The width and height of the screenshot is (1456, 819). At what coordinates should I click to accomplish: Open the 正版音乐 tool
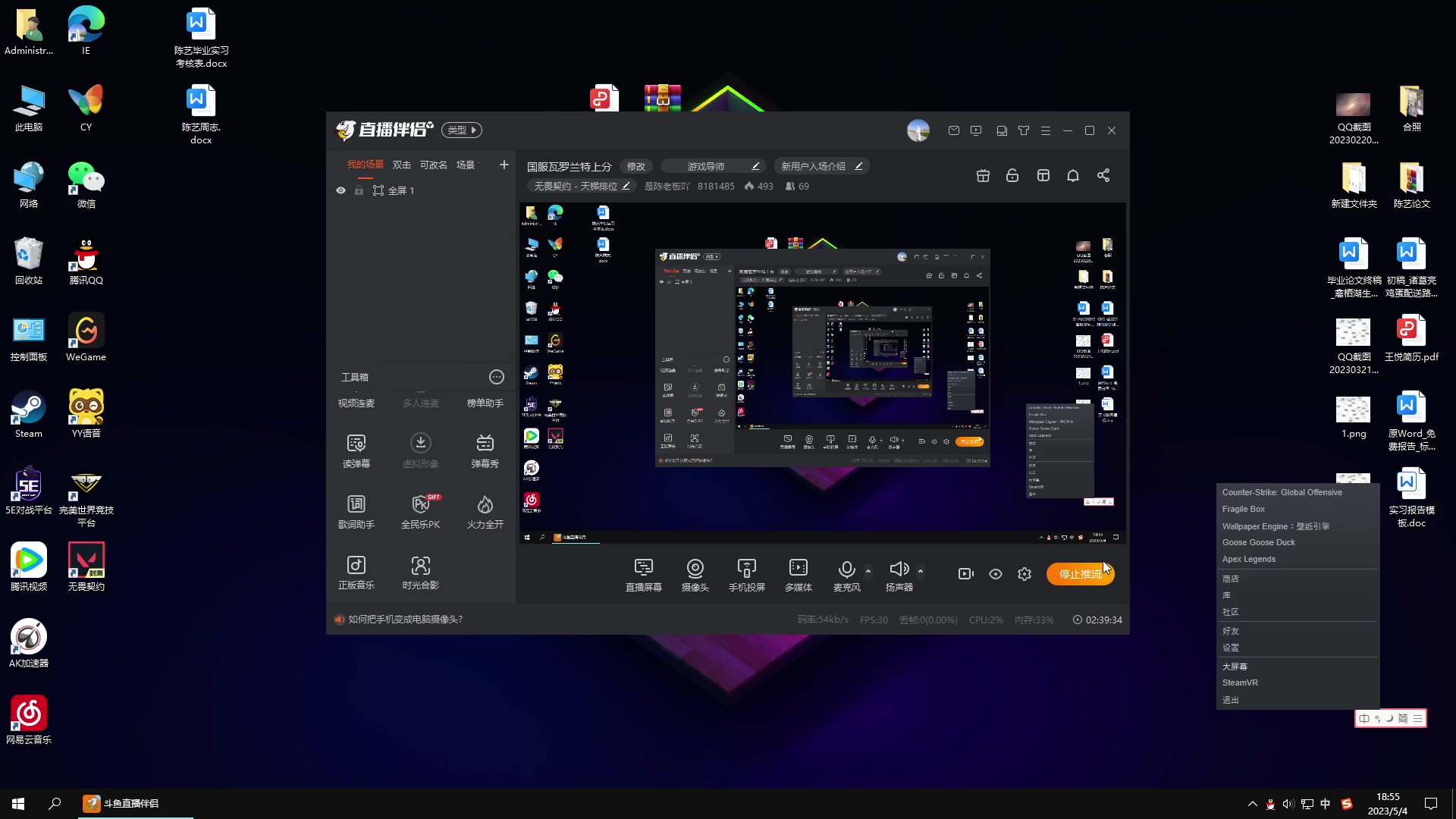tap(356, 572)
